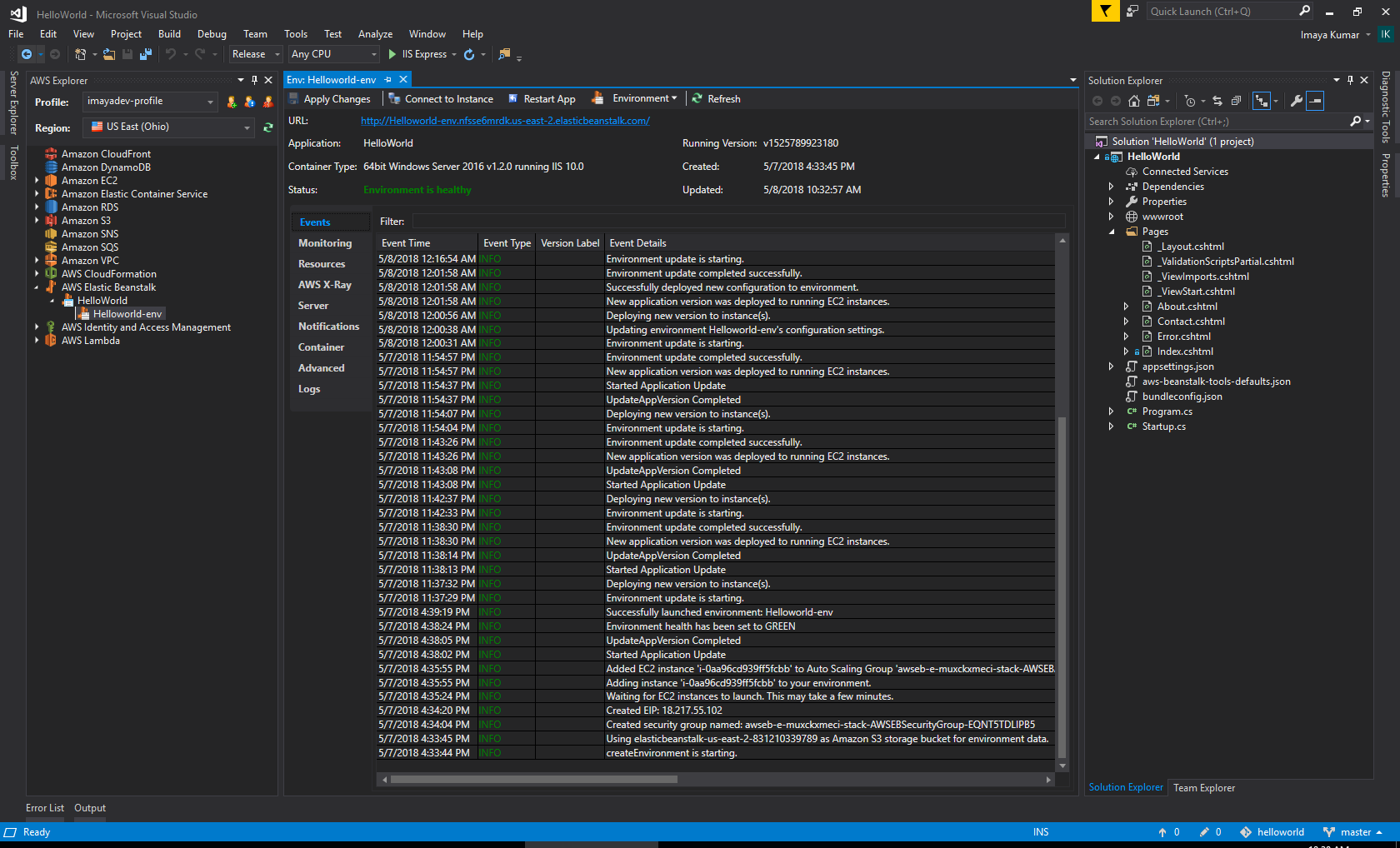This screenshot has width=1400, height=848.
Task: Click Pending Changes Filter clock icon
Action: click(x=1190, y=101)
